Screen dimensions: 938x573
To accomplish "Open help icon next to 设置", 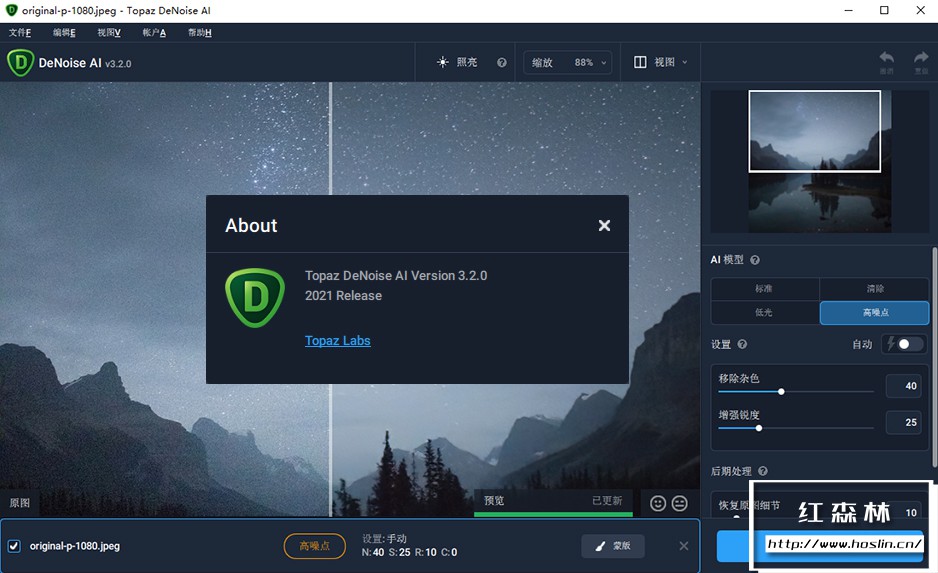I will pos(742,344).
